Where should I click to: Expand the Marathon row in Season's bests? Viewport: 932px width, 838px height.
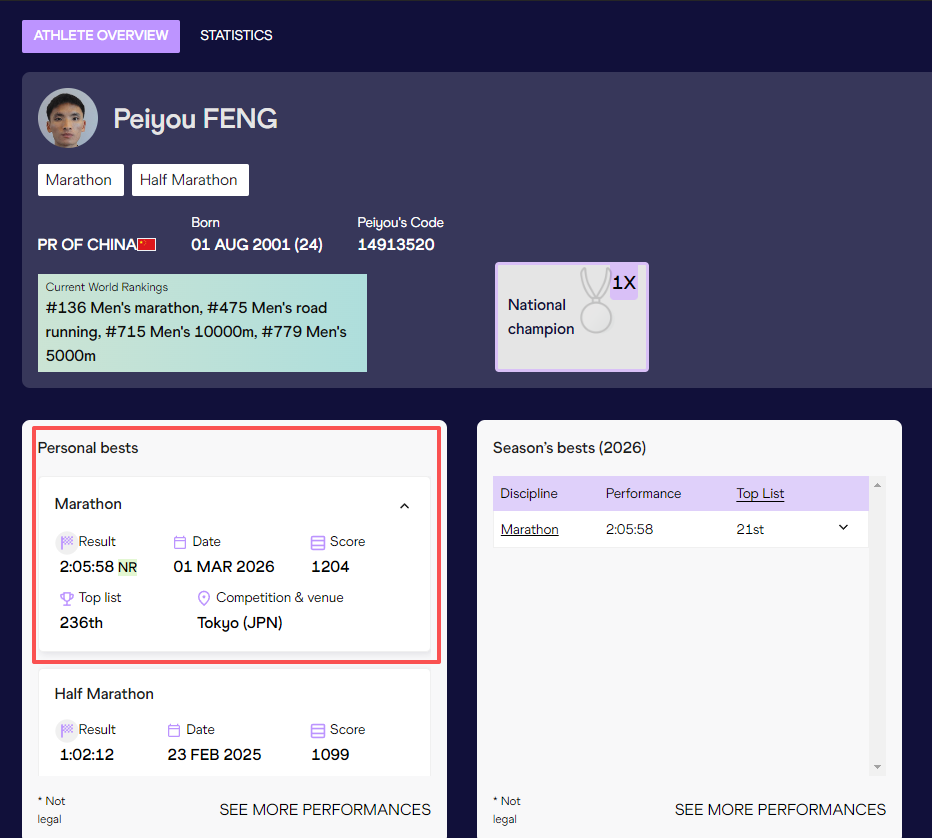[x=843, y=528]
